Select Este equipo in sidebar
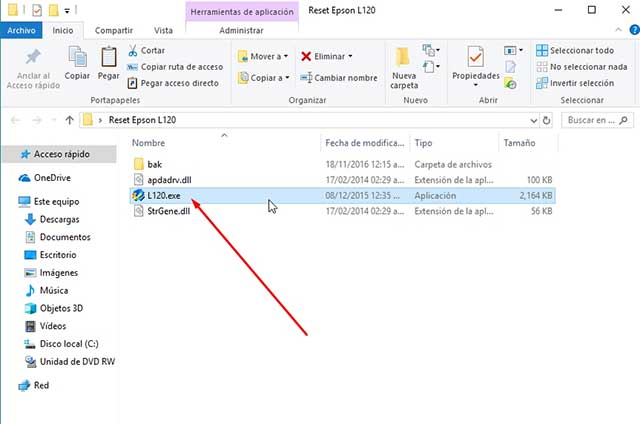Viewport: 640px width, 424px height. (49, 202)
